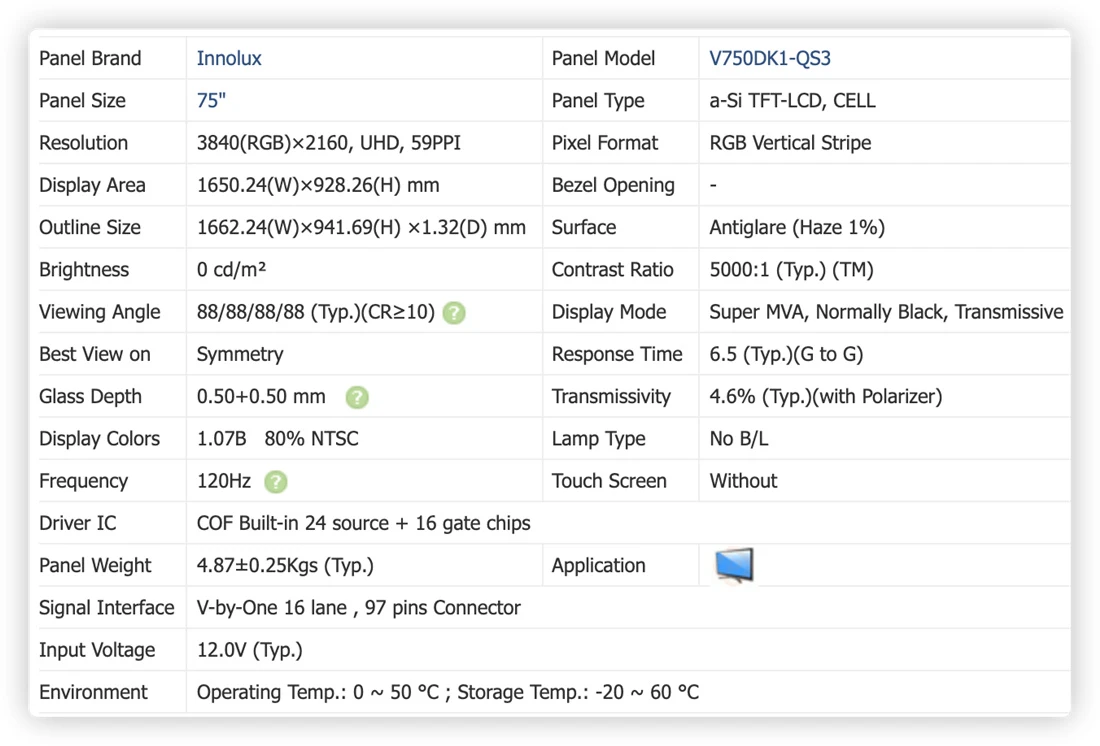This screenshot has width=1100, height=746.
Task: Click the help icon beside Glass Depth
Action: pyautogui.click(x=357, y=397)
